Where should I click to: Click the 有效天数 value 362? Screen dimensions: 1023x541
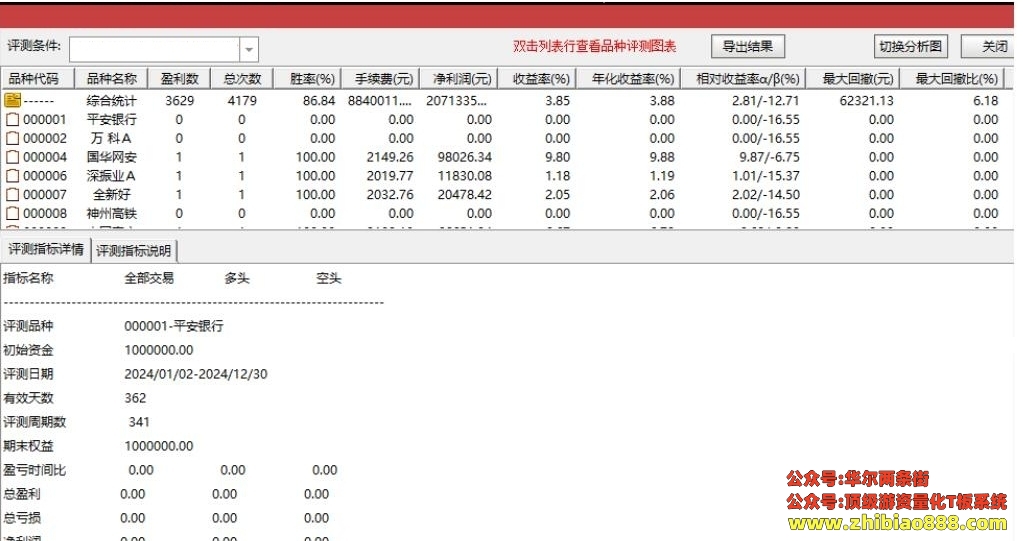[135, 398]
